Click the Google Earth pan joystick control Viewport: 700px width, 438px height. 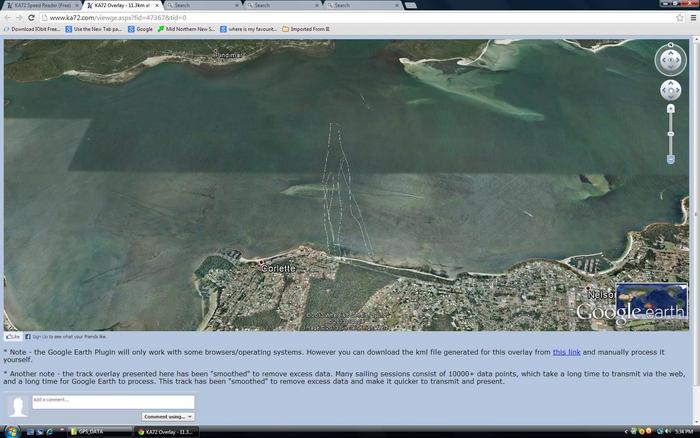click(670, 91)
